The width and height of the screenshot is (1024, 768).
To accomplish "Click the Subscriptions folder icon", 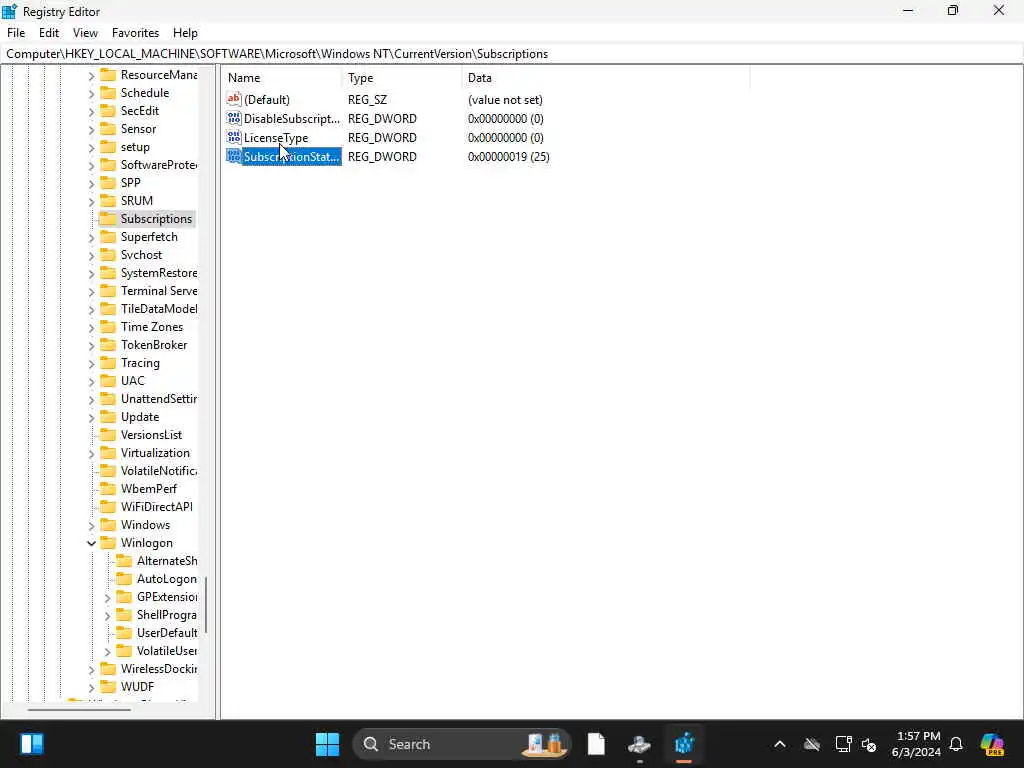I will click(x=108, y=218).
